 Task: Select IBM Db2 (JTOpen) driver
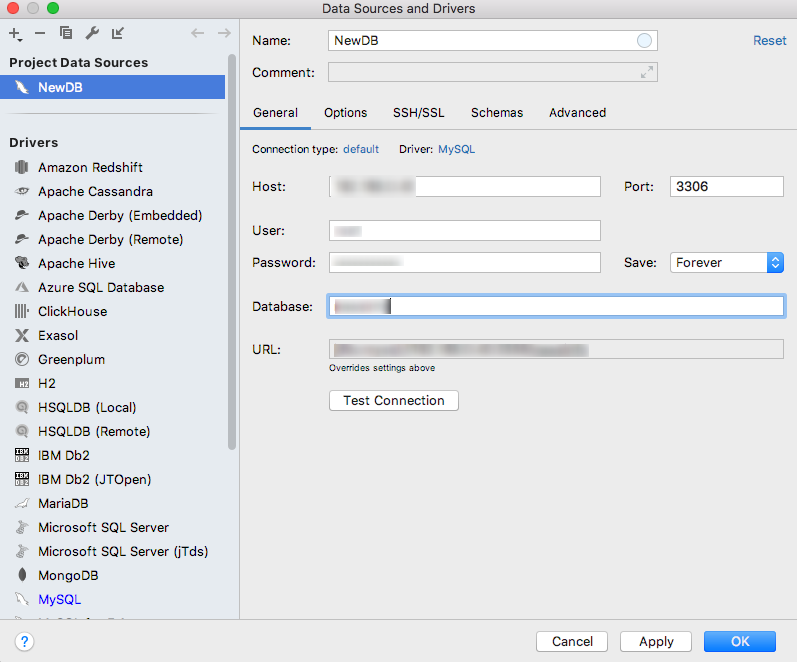click(x=112, y=479)
